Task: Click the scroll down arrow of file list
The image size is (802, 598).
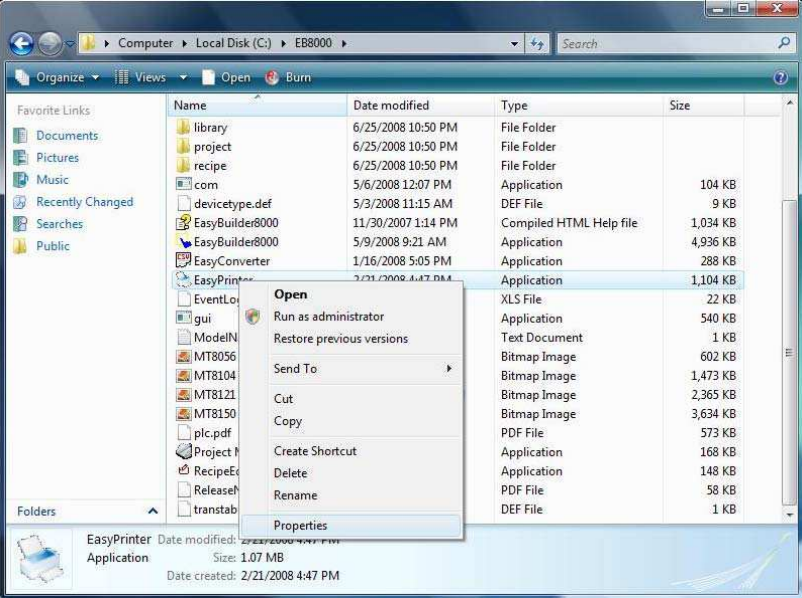Action: [789, 514]
